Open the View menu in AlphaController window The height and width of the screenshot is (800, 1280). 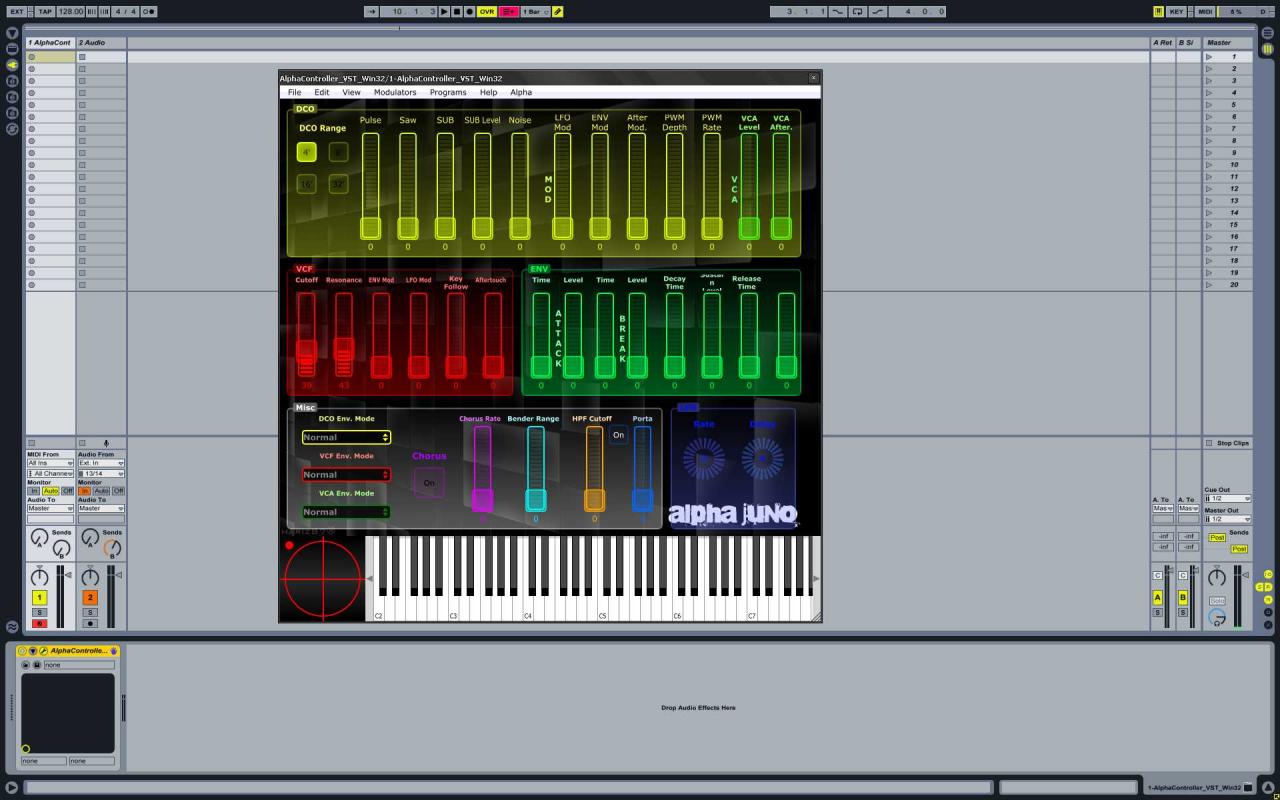351,92
